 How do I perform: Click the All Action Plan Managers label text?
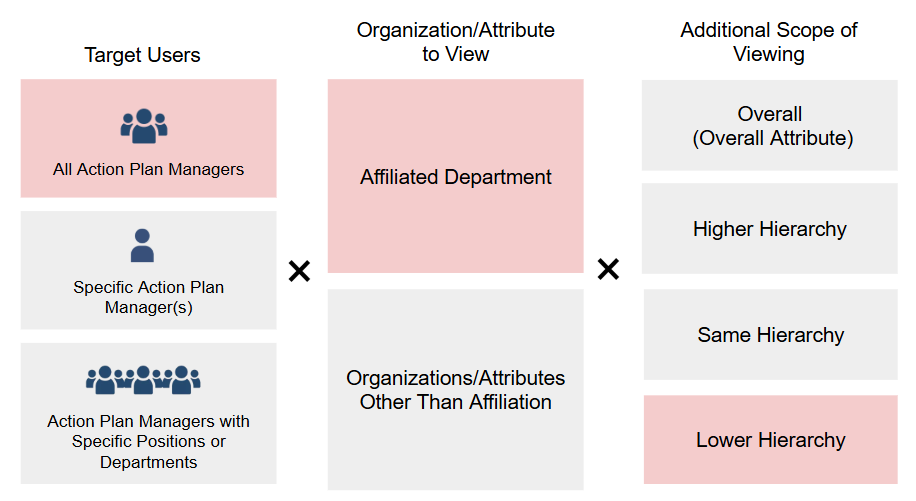[148, 169]
